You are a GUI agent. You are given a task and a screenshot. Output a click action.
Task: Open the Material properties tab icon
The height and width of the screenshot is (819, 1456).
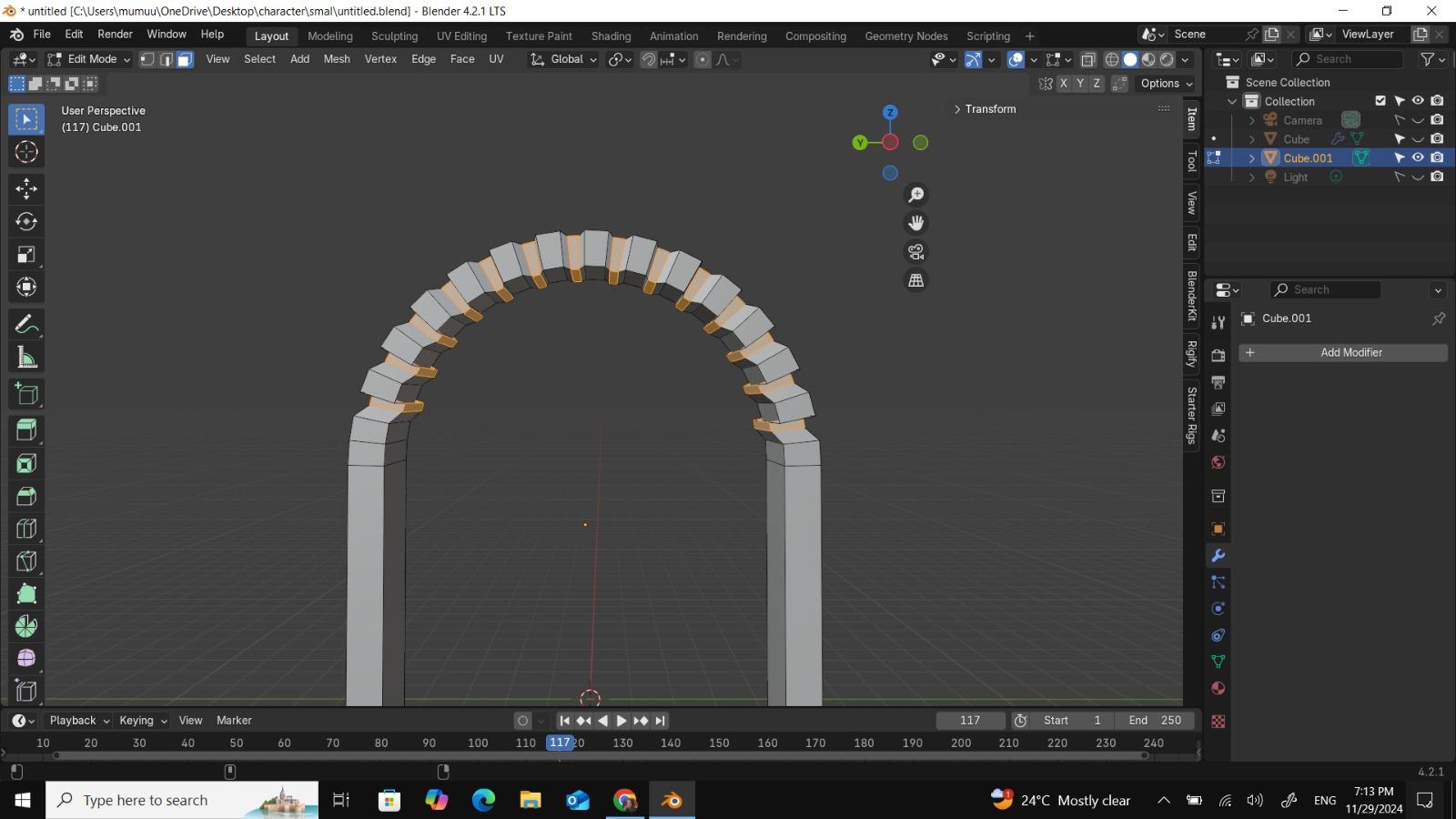(x=1218, y=688)
